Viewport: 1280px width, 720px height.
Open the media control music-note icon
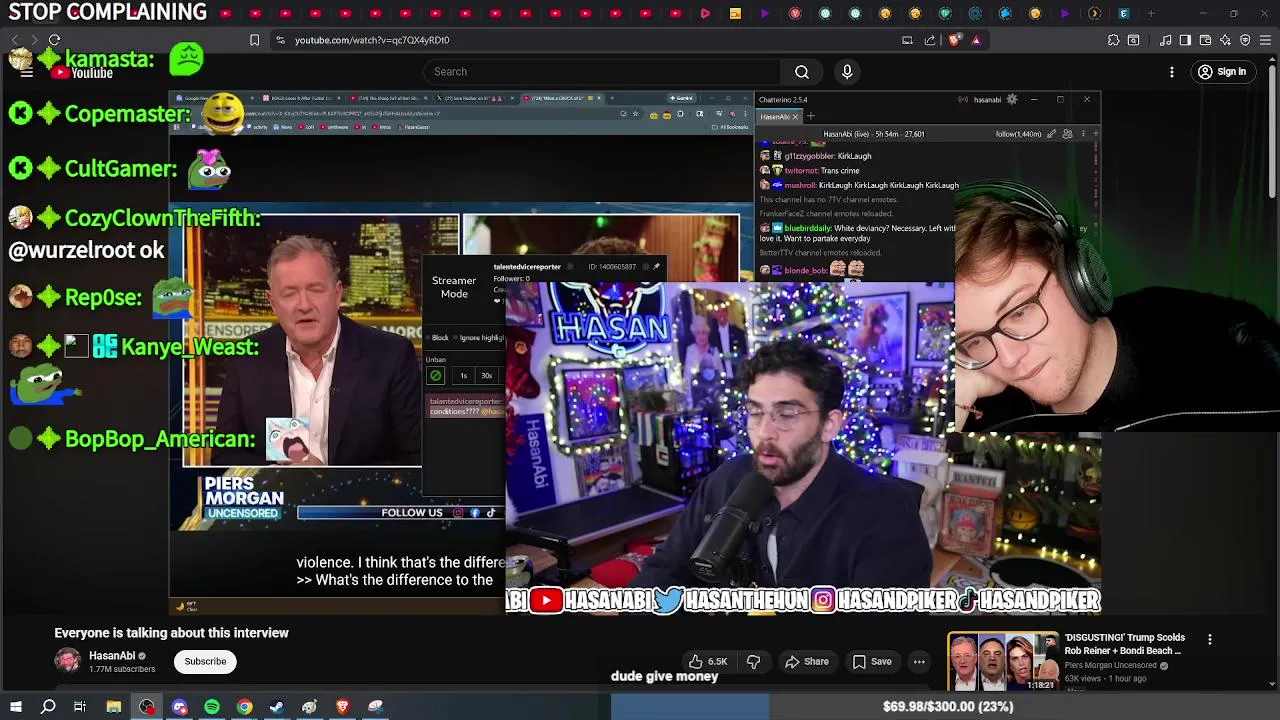pos(1166,40)
